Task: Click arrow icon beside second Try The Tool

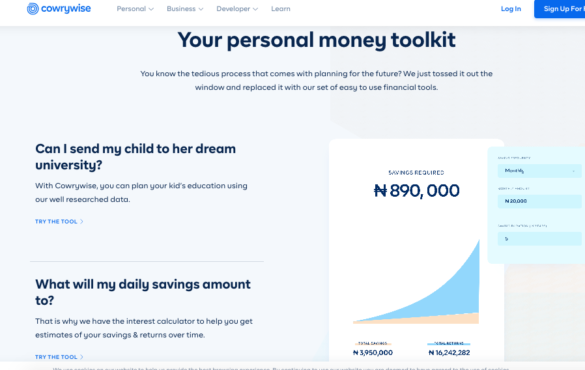Action: [82, 357]
